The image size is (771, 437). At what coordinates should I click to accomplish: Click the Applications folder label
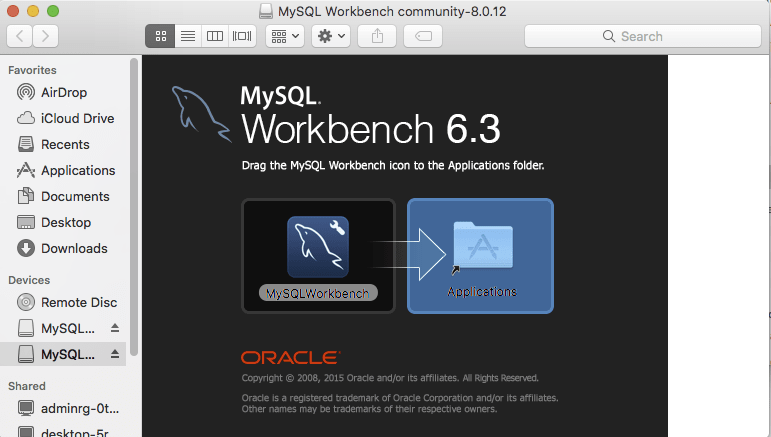coord(482,292)
